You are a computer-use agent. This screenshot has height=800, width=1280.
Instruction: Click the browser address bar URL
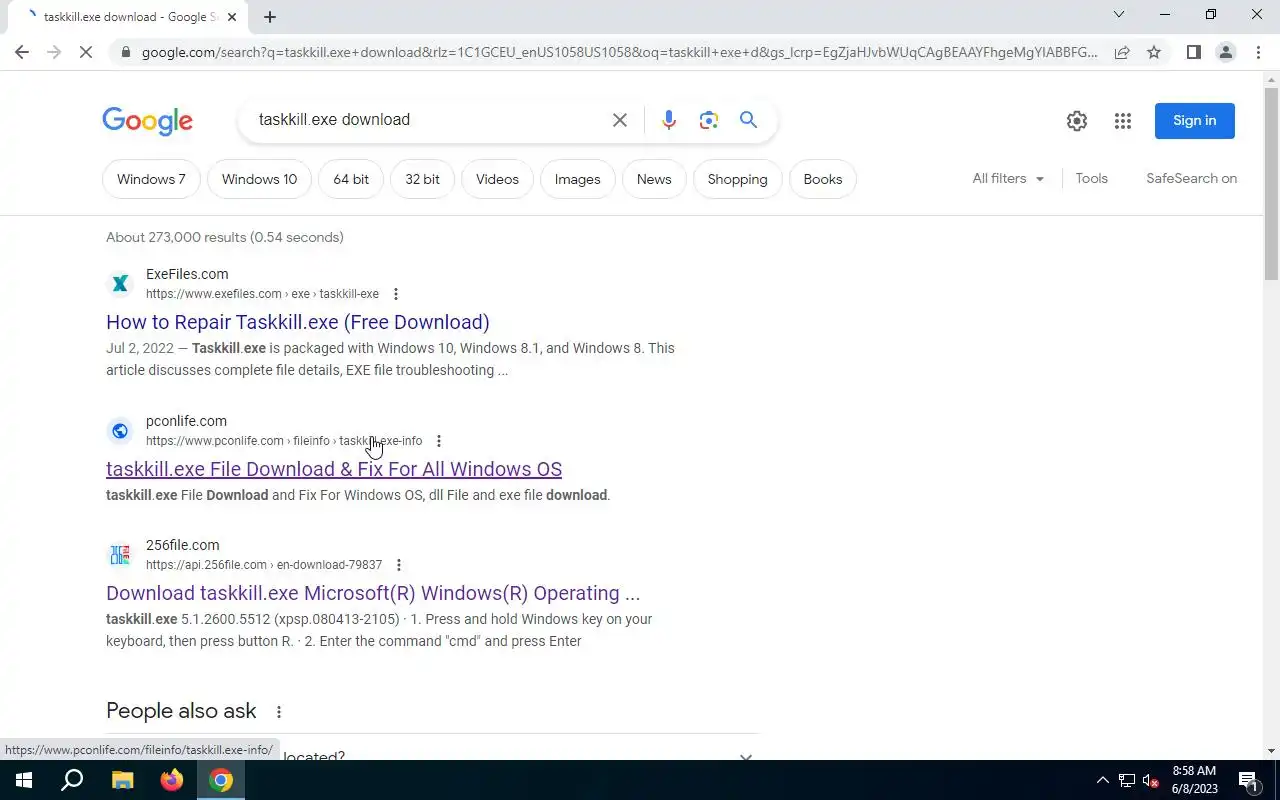click(x=619, y=52)
